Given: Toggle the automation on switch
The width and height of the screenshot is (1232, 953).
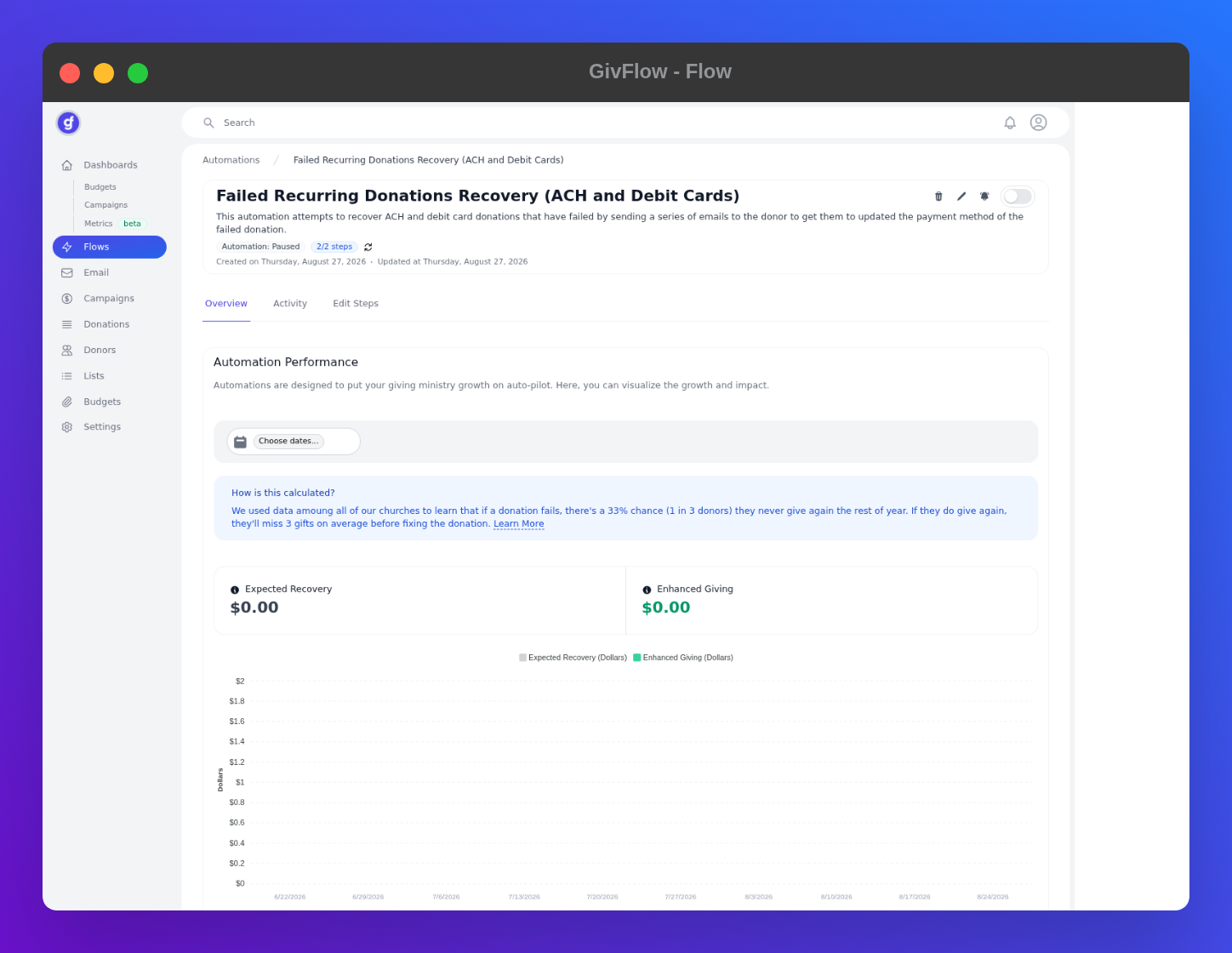Looking at the screenshot, I should point(1018,197).
